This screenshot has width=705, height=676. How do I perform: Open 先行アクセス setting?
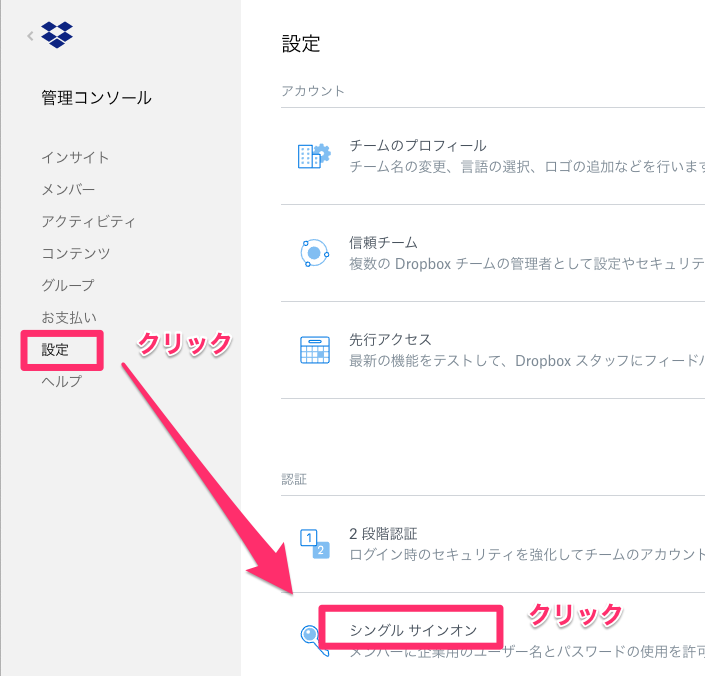coord(390,340)
